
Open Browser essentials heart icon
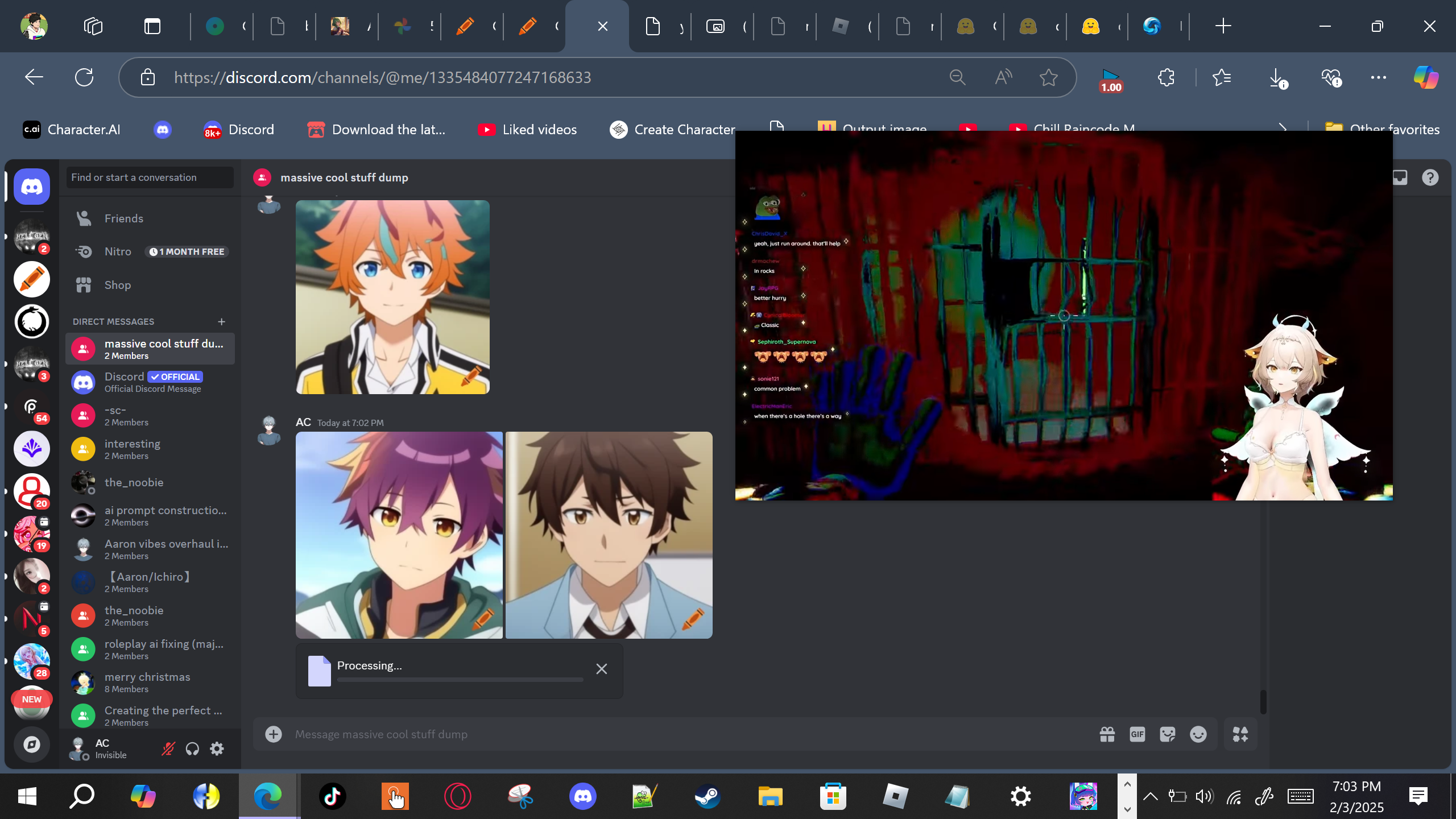click(1331, 77)
